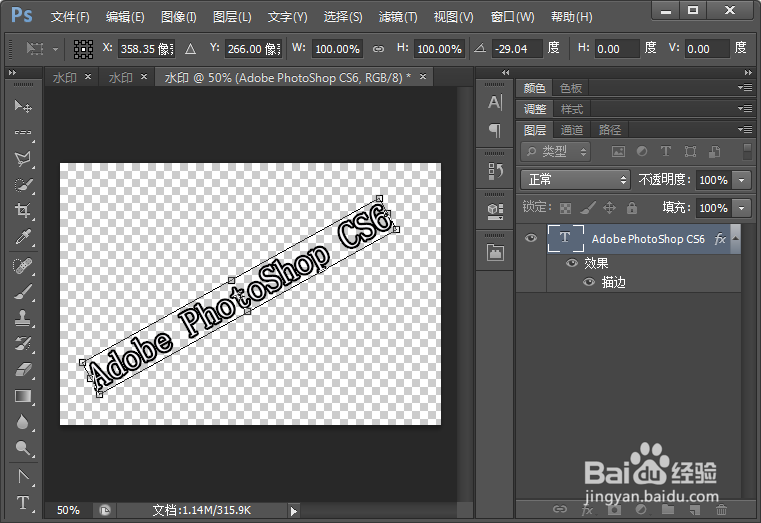The width and height of the screenshot is (761, 523).
Task: Select the Move tool
Action: point(23,106)
